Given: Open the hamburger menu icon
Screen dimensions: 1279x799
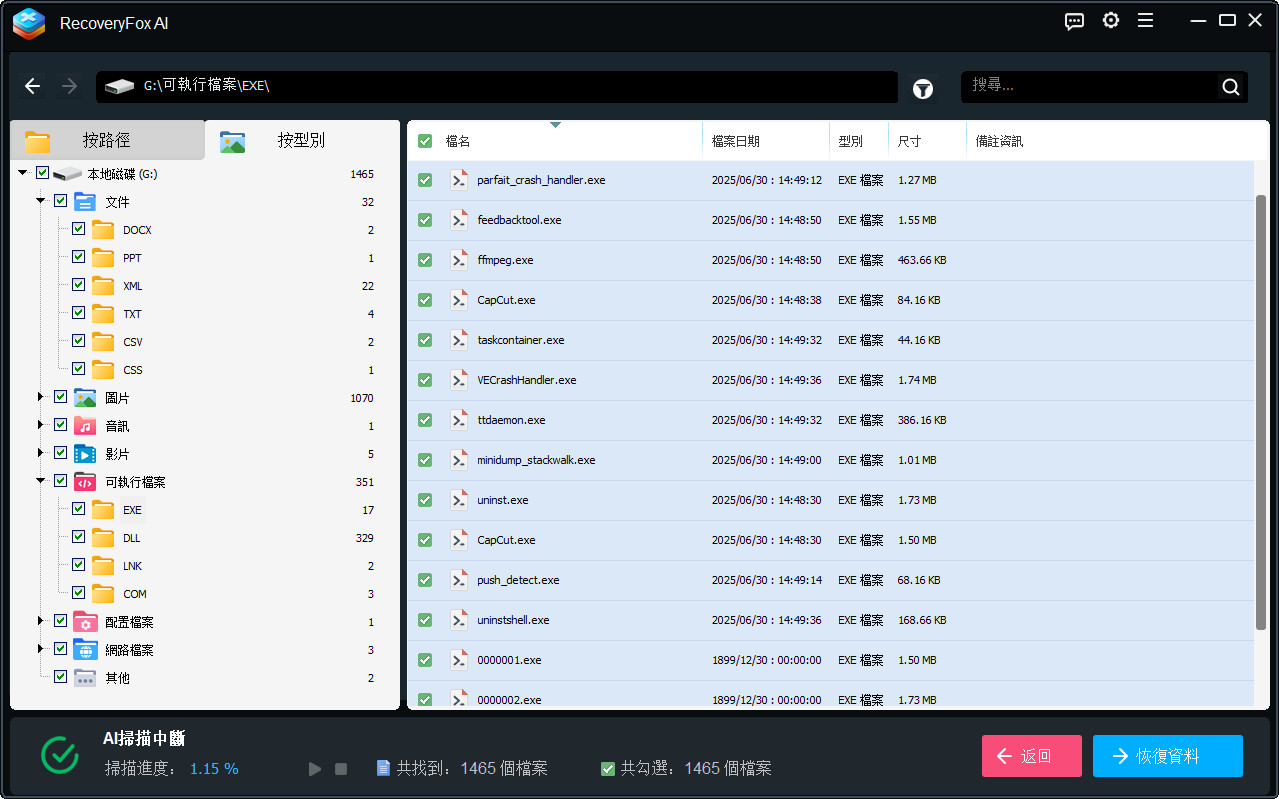Looking at the screenshot, I should tap(1145, 20).
